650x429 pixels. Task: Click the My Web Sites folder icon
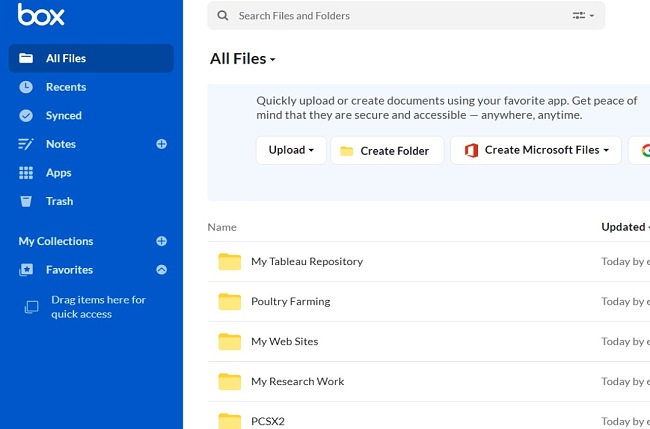click(230, 342)
